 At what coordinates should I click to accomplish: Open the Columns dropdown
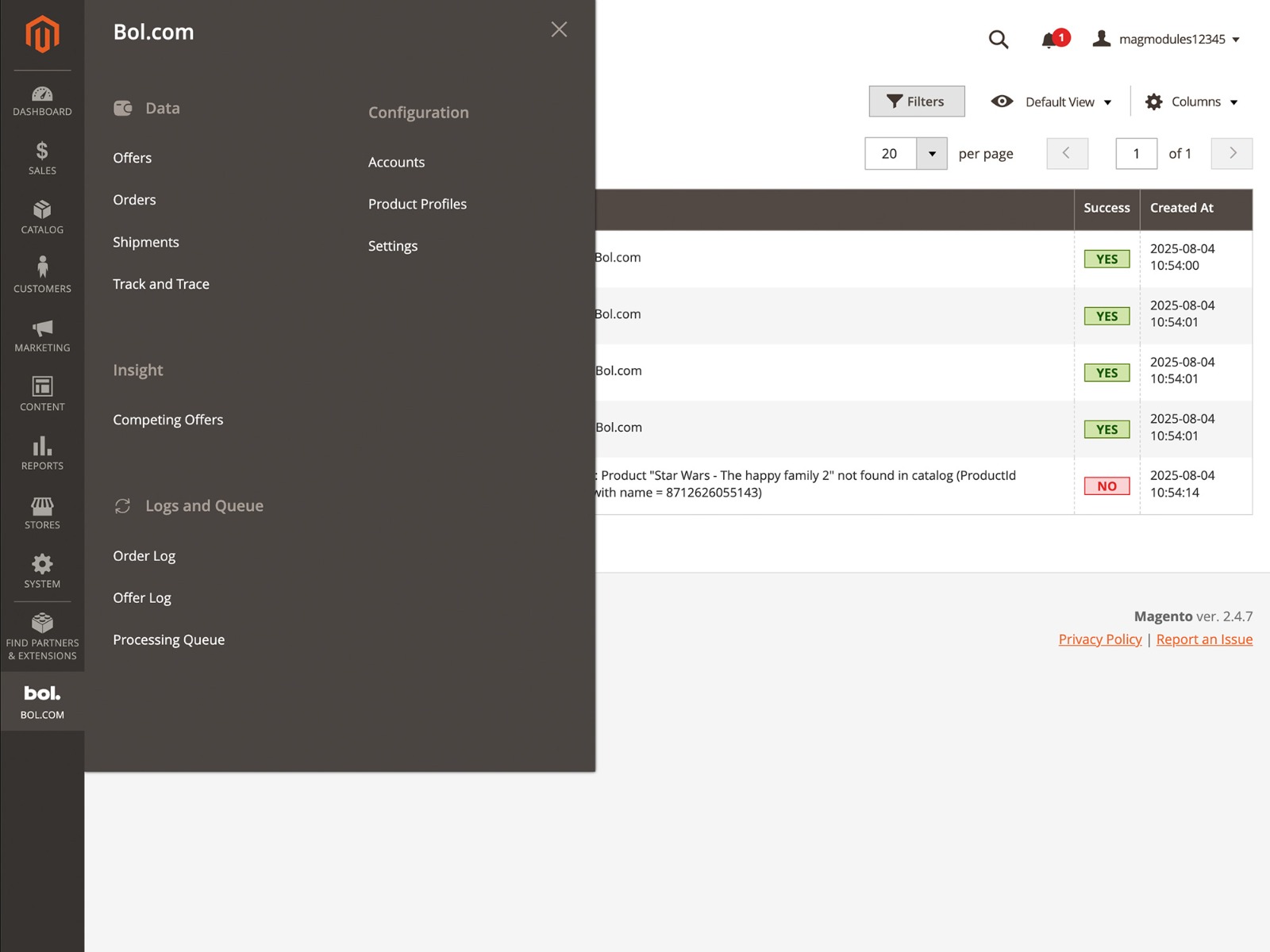coord(1192,102)
